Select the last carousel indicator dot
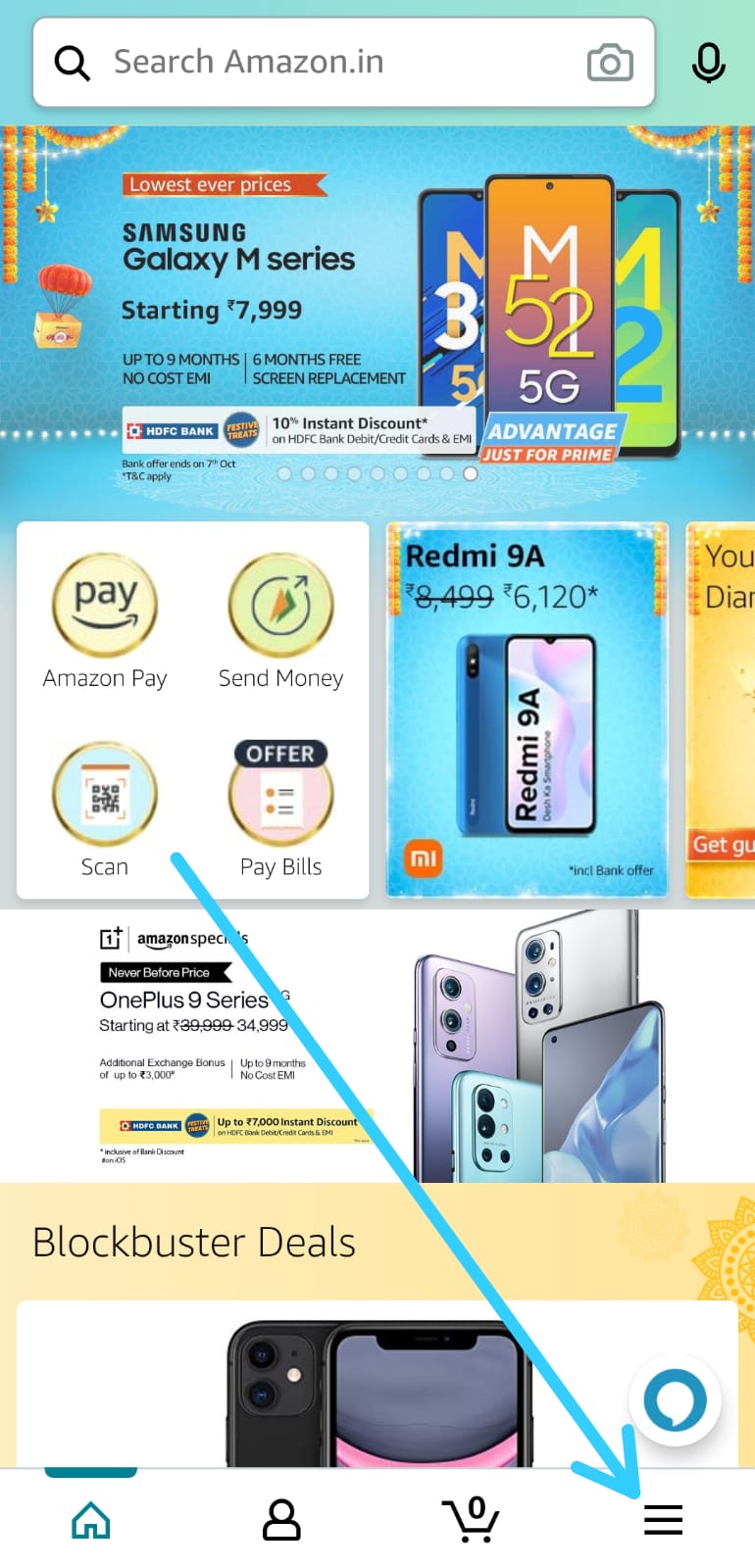Image resolution: width=755 pixels, height=1568 pixels. tap(471, 473)
